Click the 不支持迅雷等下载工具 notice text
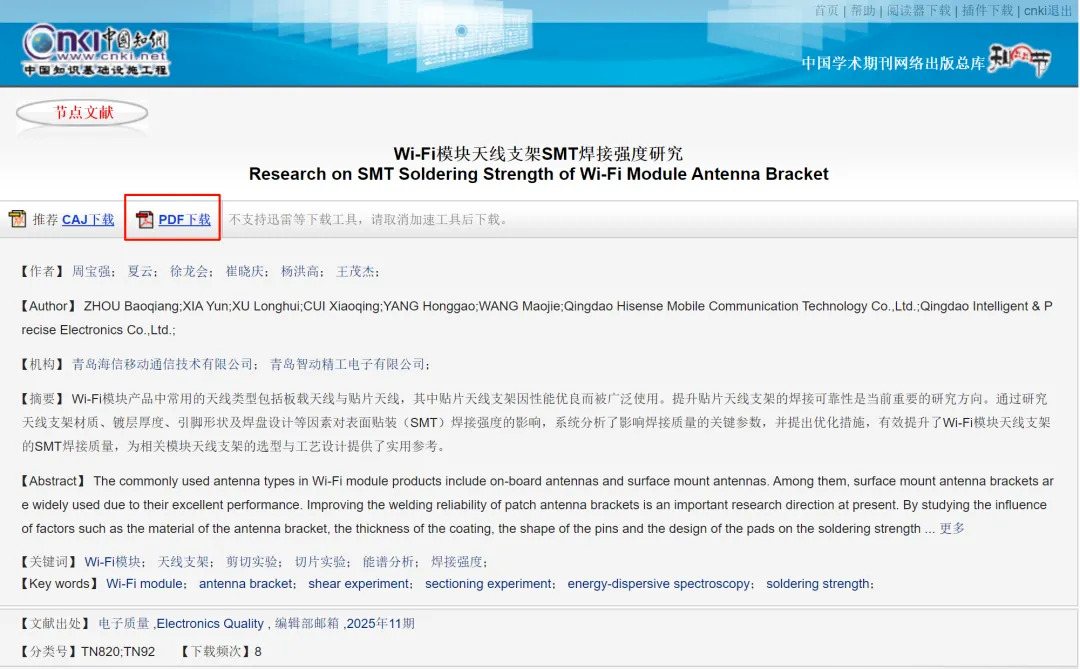The width and height of the screenshot is (1080, 669). (369, 220)
